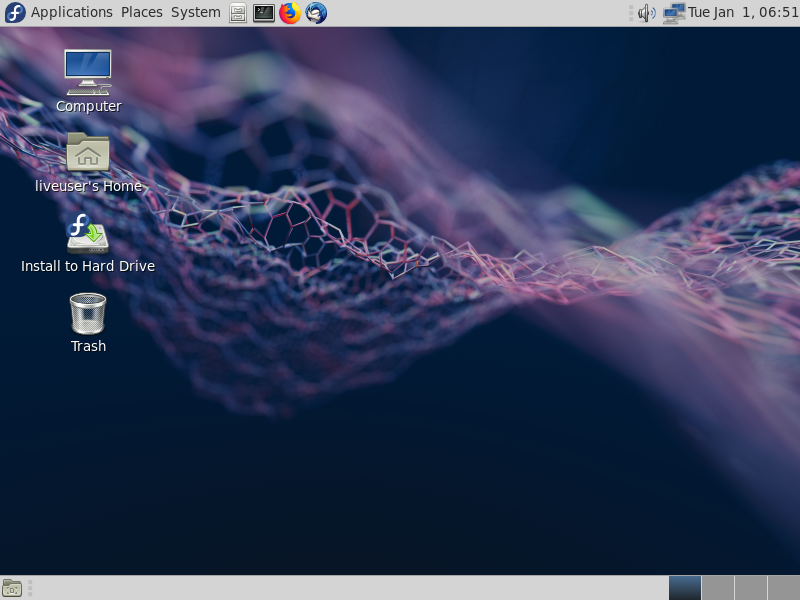Select the liveuser's Home folder icon
This screenshot has height=600, width=800.
88,153
